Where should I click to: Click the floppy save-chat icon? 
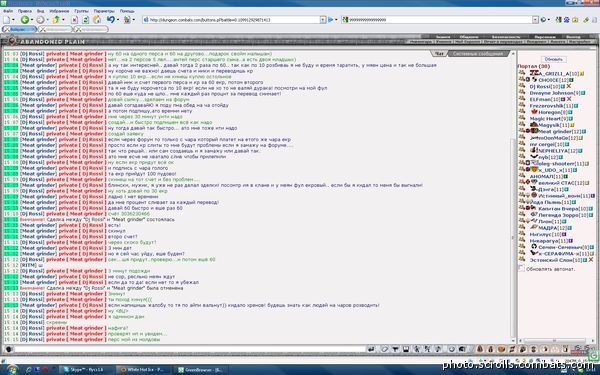[406, 349]
